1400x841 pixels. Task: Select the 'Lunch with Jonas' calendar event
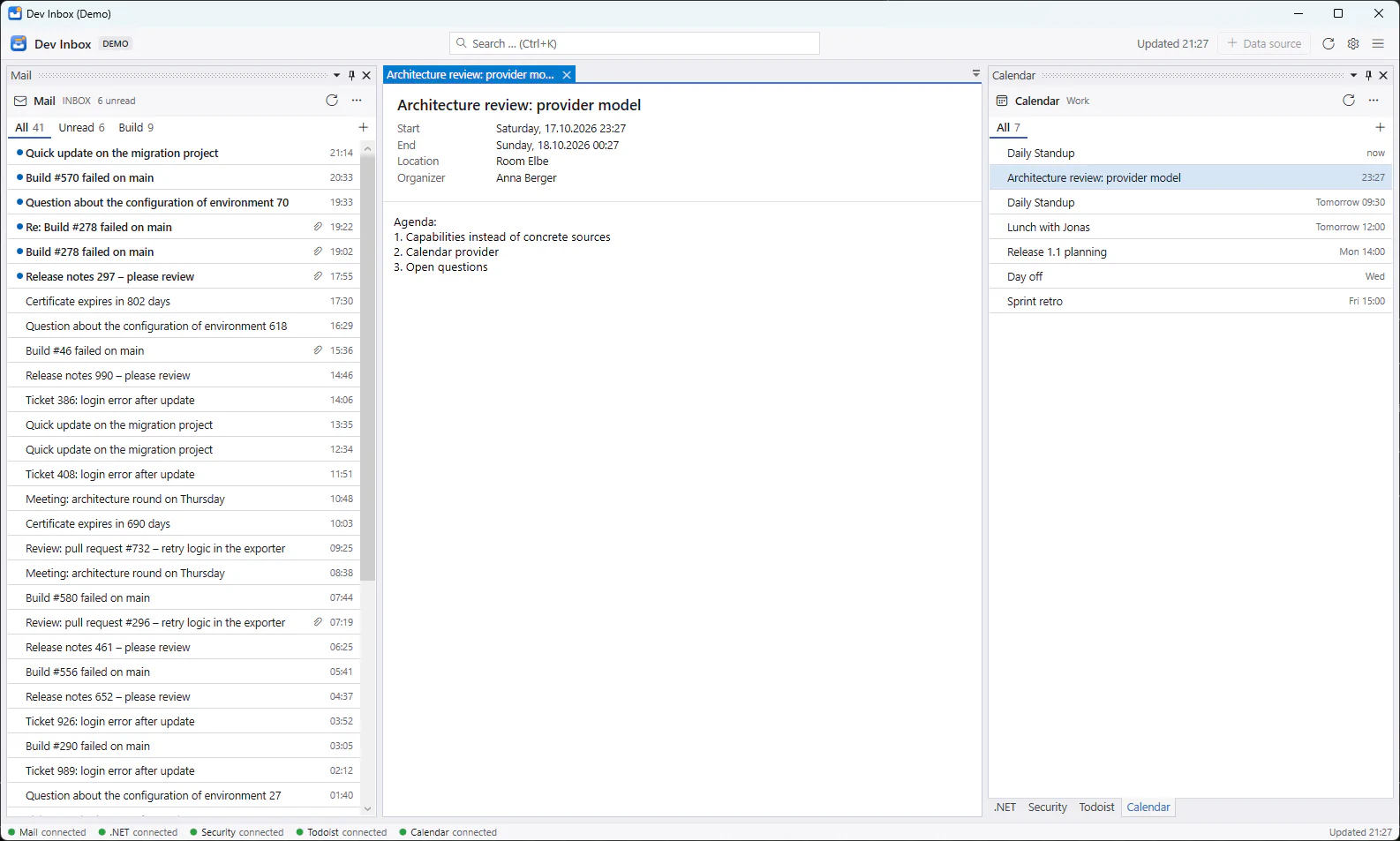1191,227
